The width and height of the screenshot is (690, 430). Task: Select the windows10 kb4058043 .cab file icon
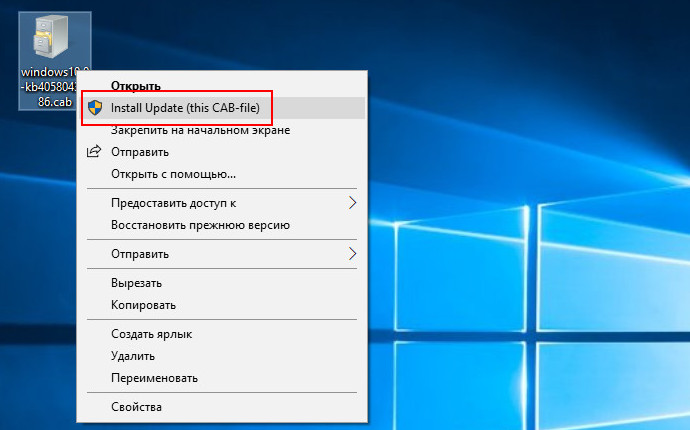point(51,37)
